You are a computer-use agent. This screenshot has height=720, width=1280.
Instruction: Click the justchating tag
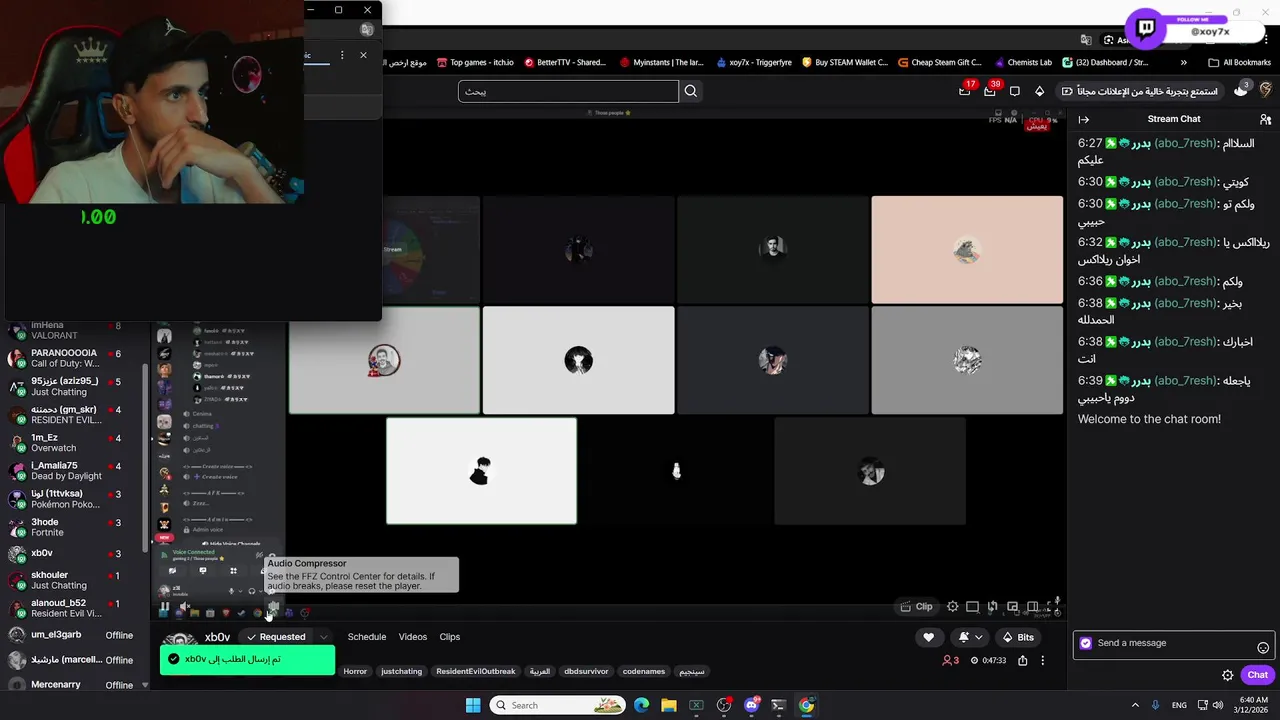(401, 671)
